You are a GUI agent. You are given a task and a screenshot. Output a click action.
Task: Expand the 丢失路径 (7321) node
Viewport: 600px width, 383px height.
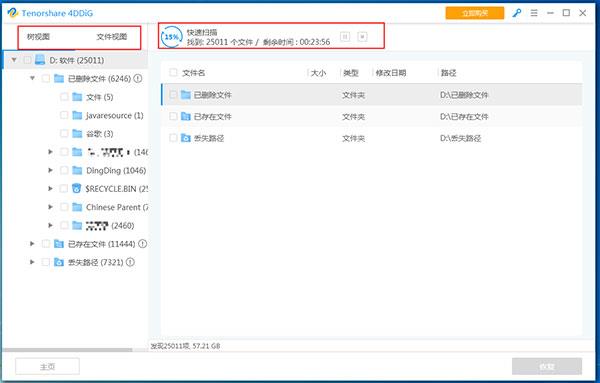pos(32,262)
